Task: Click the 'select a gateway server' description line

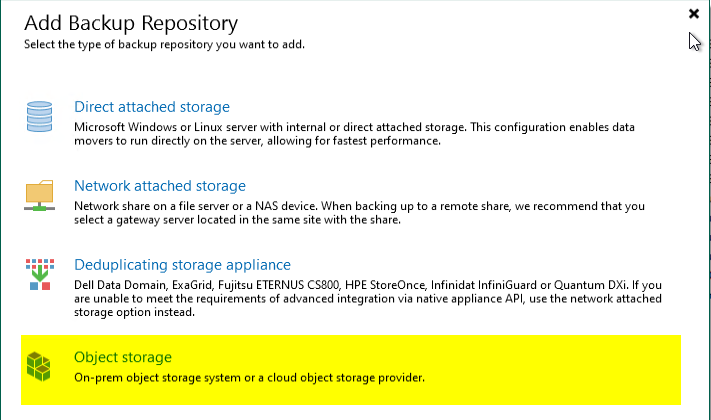Action: pos(238,220)
